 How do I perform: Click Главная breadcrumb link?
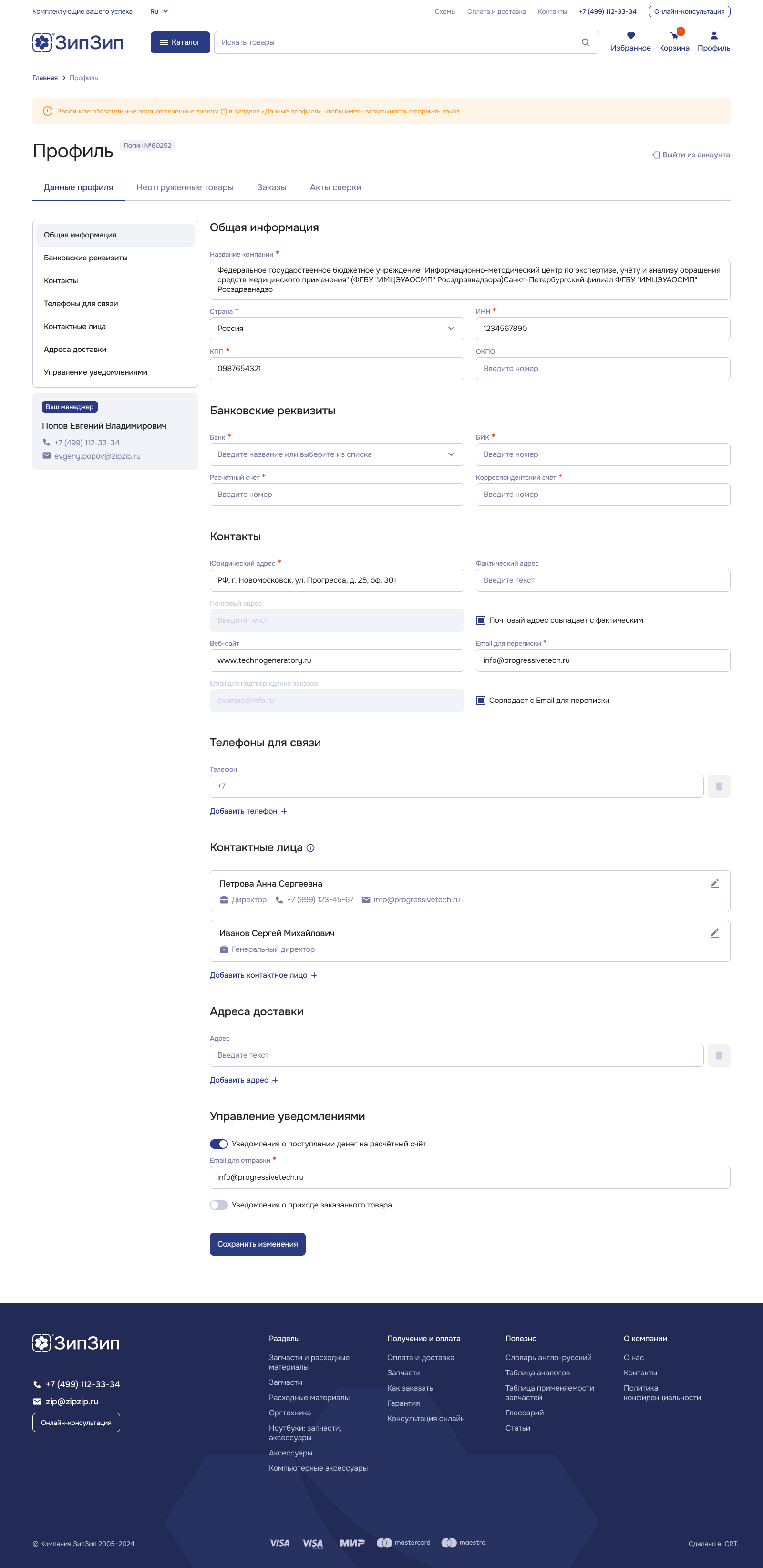[45, 78]
